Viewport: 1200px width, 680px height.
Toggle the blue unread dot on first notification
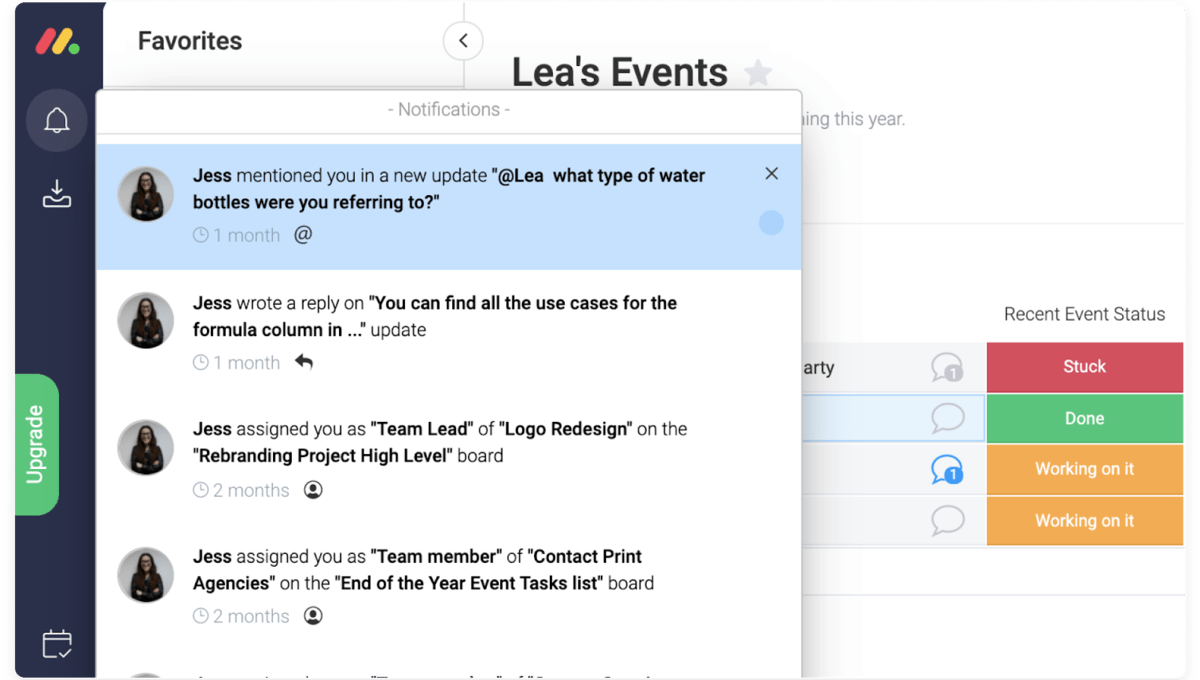(771, 223)
